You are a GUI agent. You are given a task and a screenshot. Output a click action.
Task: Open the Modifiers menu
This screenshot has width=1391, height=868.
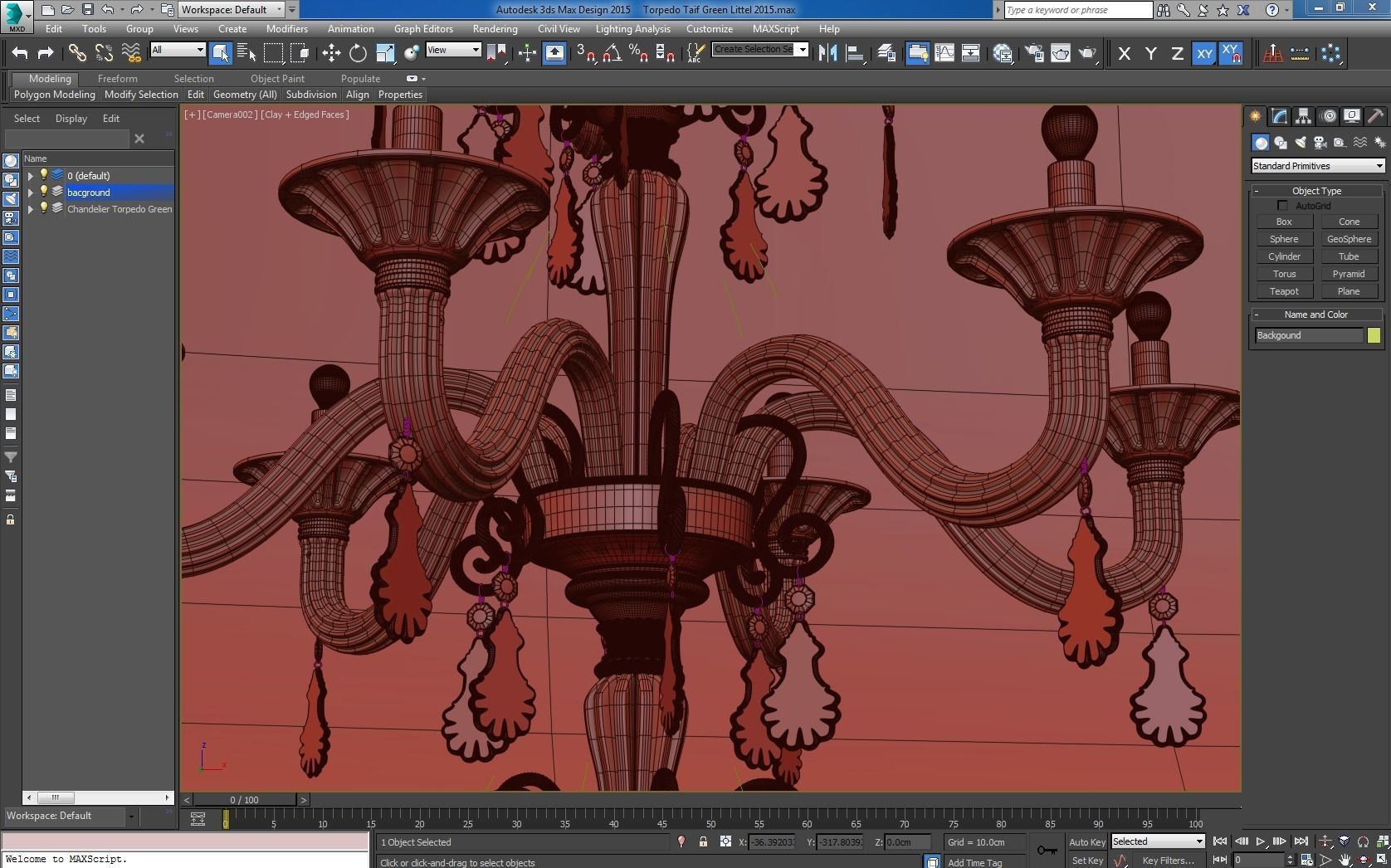[x=287, y=28]
